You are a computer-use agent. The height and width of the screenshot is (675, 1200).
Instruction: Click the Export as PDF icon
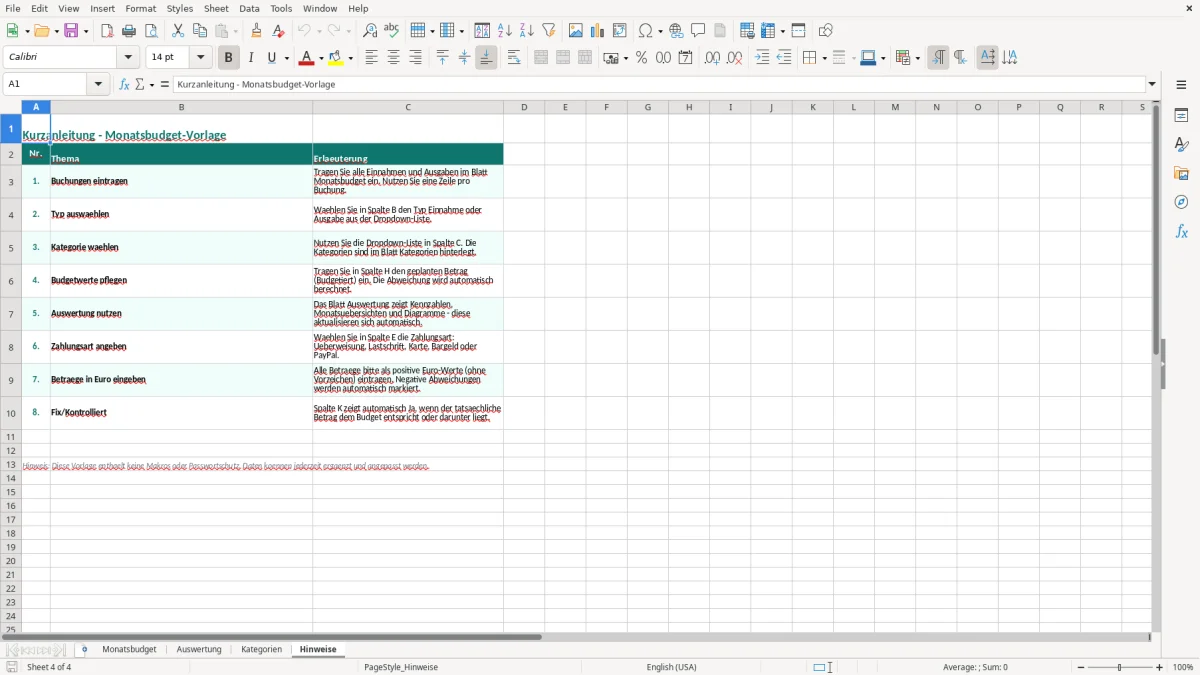107,31
